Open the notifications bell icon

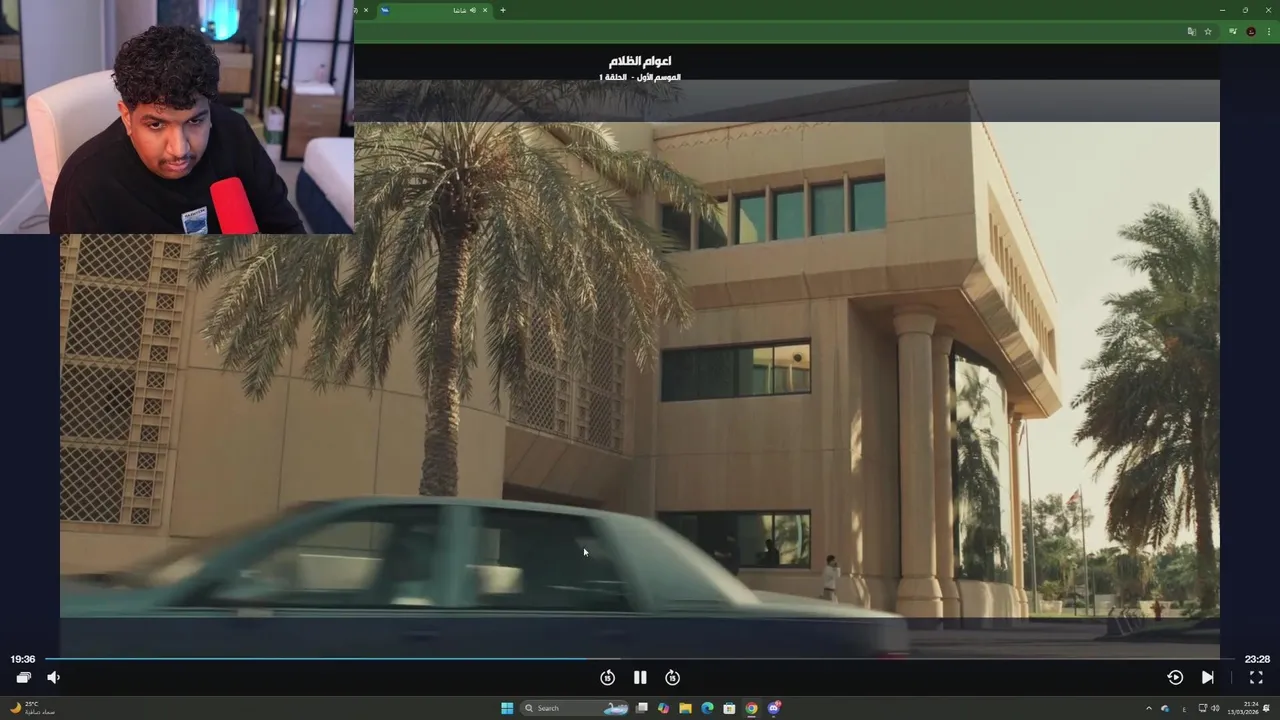(1266, 708)
